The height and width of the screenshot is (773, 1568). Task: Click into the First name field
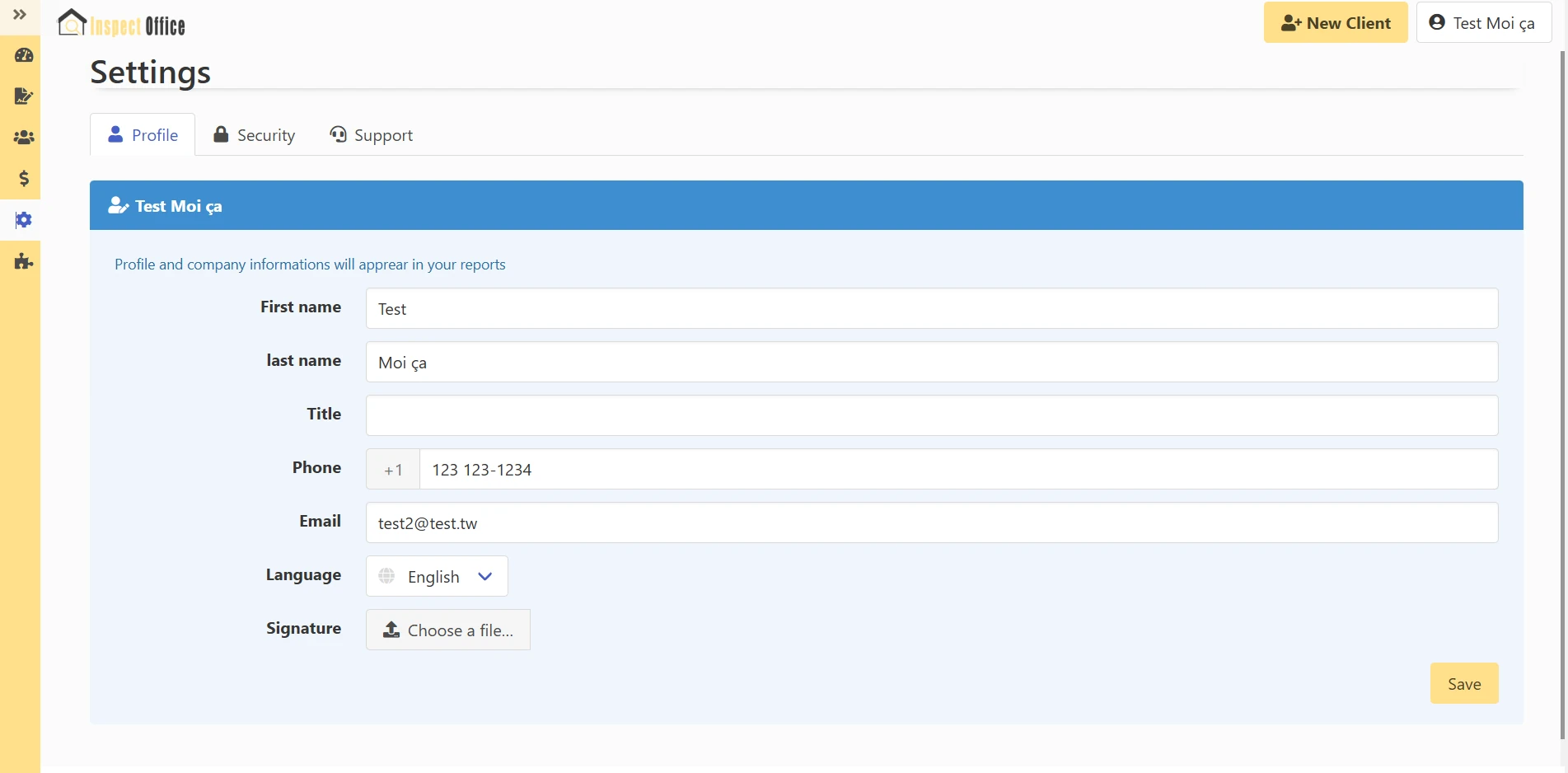pos(931,309)
